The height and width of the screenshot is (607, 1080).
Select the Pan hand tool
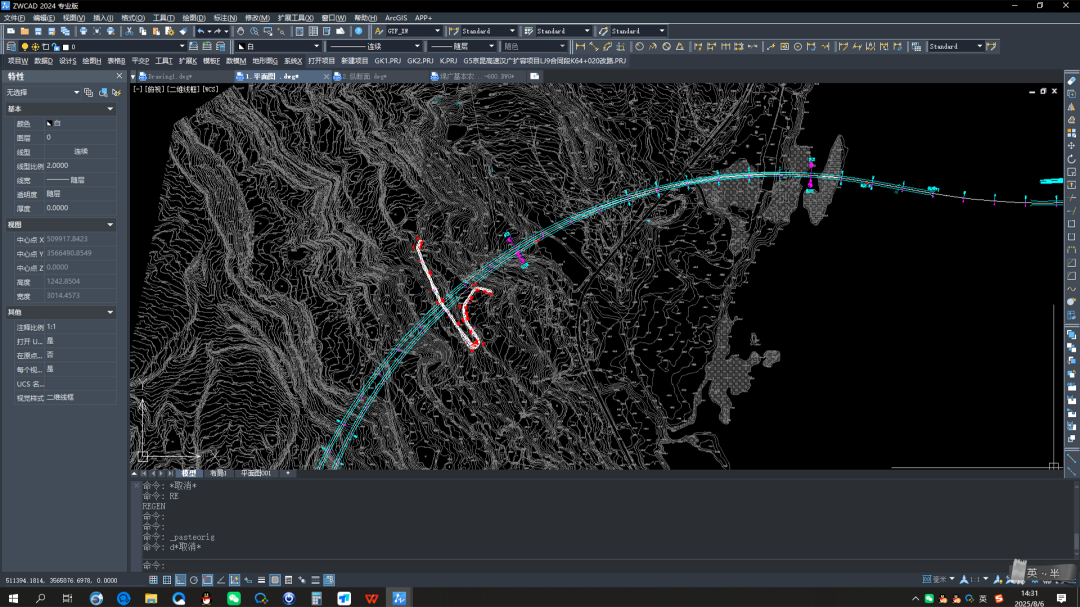click(240, 32)
